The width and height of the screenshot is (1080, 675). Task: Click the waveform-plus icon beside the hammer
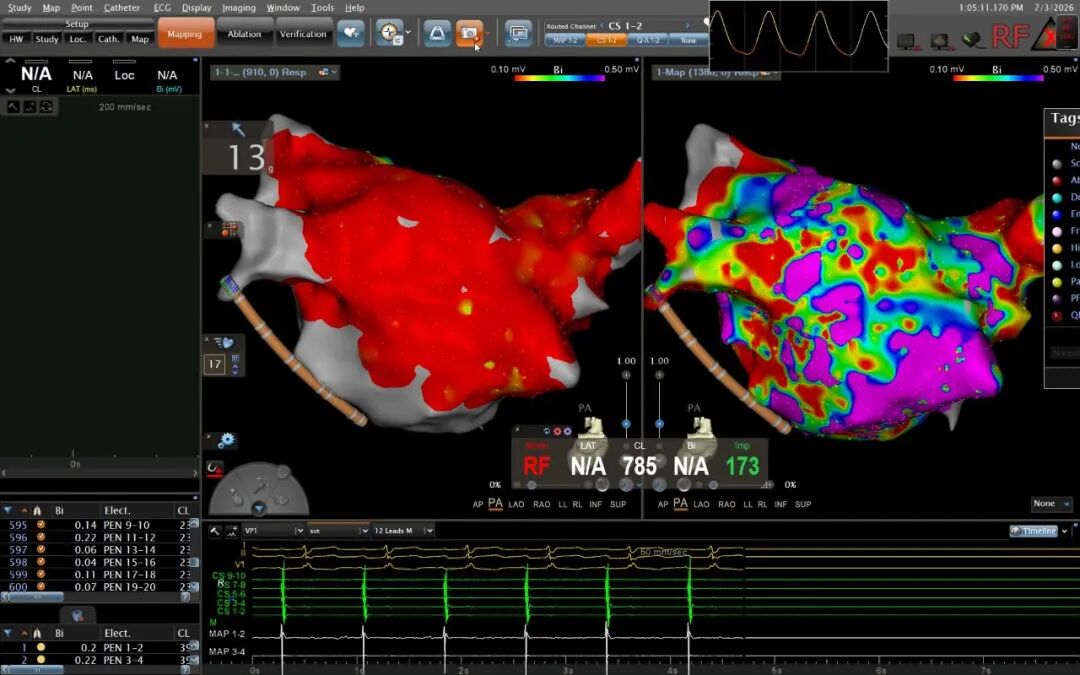pos(231,531)
